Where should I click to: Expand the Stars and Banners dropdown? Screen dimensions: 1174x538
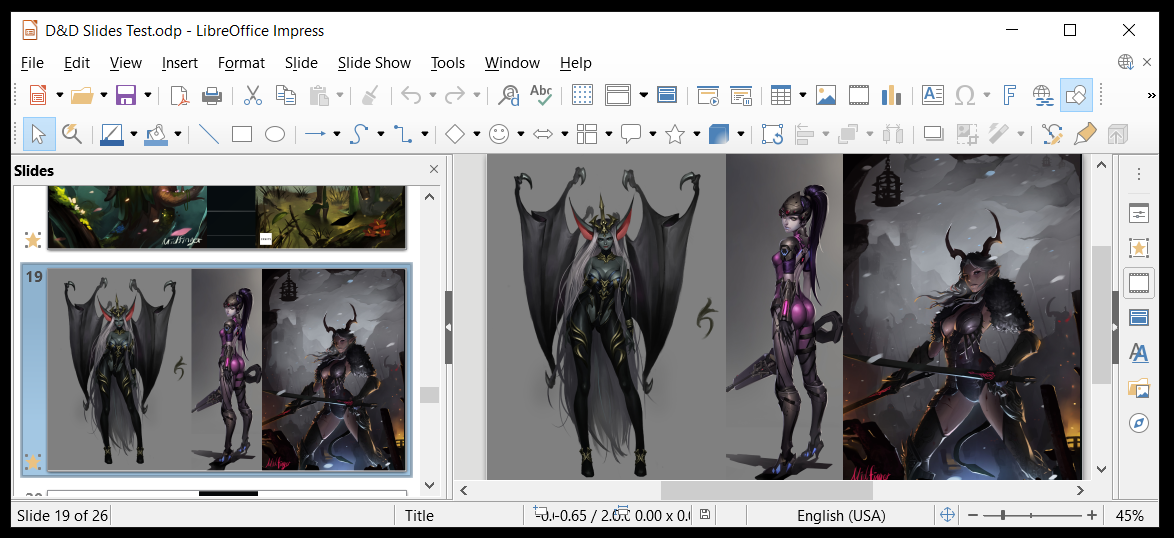click(696, 134)
